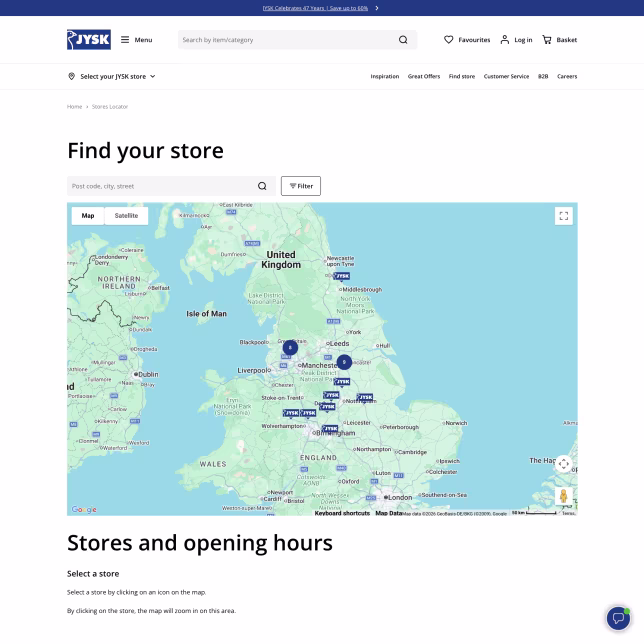Go to Find store link
This screenshot has width=644, height=644.
(462, 76)
